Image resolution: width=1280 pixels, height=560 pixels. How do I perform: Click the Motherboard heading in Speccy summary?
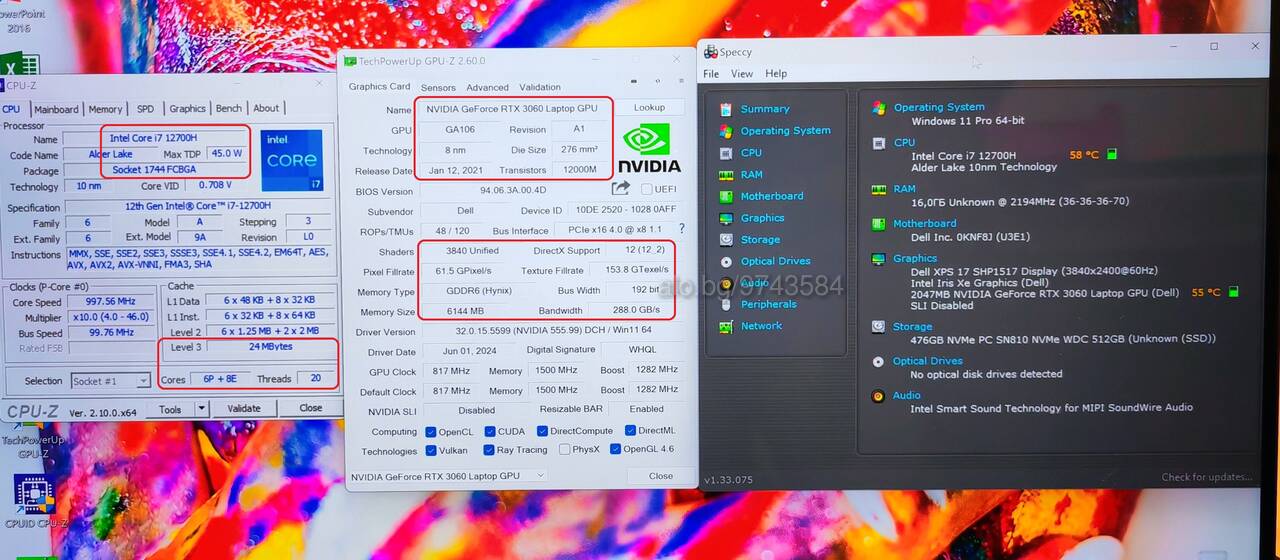[x=925, y=224]
